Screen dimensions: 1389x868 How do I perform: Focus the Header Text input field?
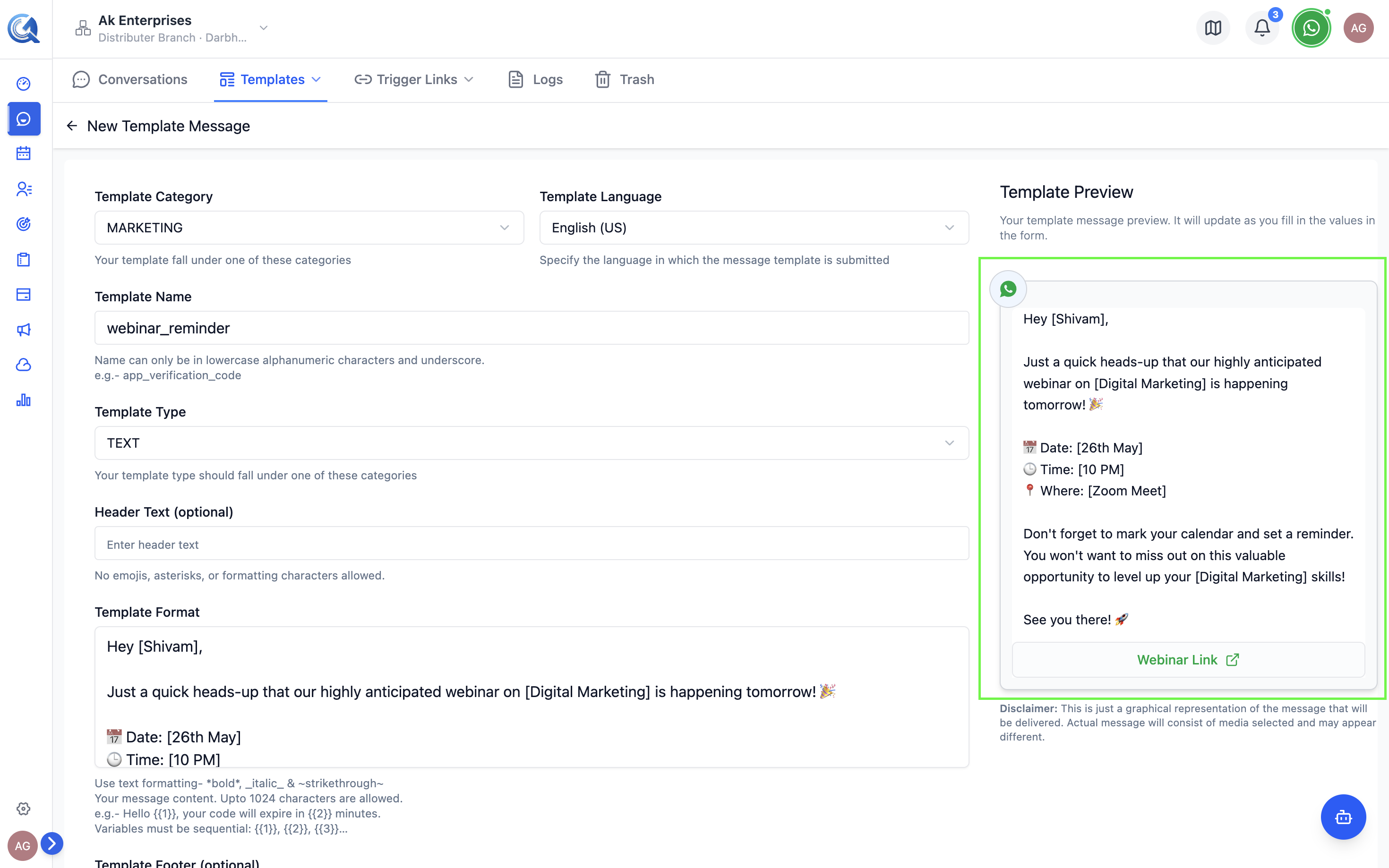point(532,544)
